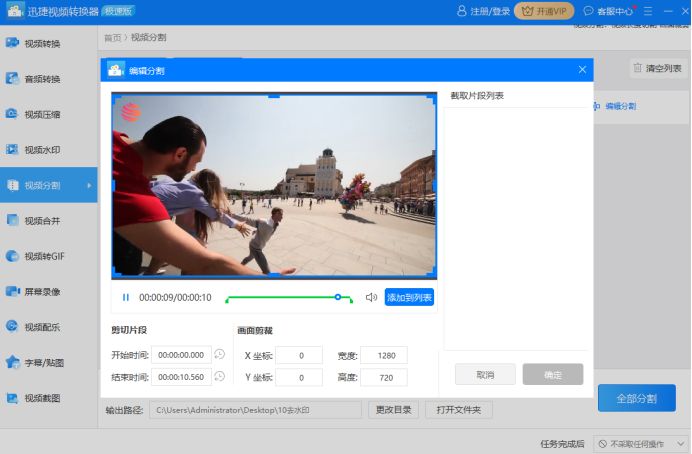This screenshot has width=692, height=454.
Task: Click 添加到列表 button
Action: point(409,297)
